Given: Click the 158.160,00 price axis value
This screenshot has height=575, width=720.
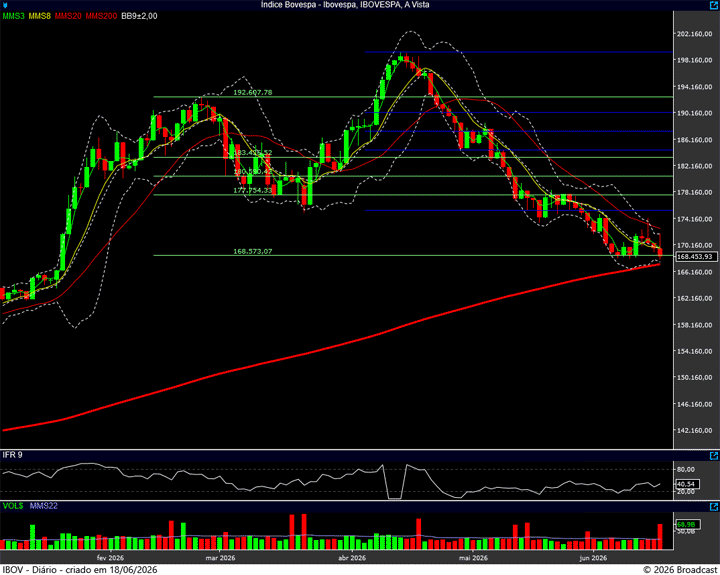Looking at the screenshot, I should point(694,325).
